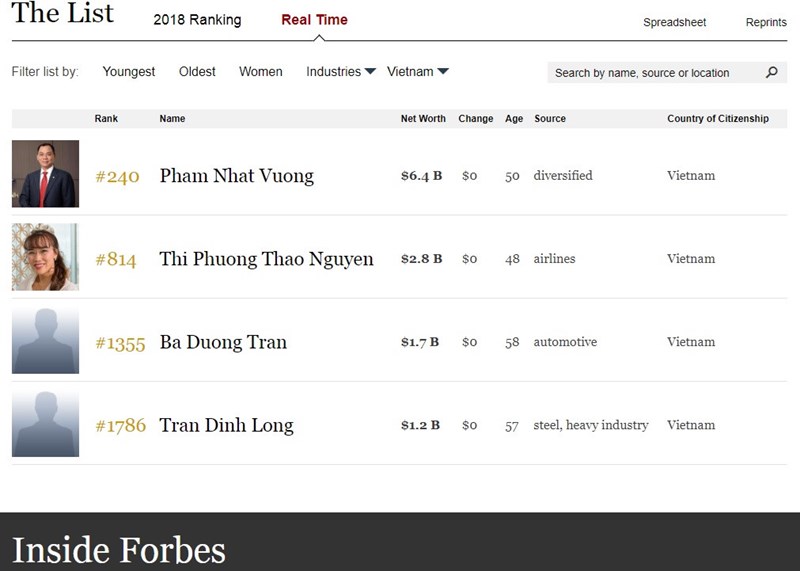Image resolution: width=800 pixels, height=571 pixels.
Task: Open the Spreadsheet link
Action: point(674,22)
